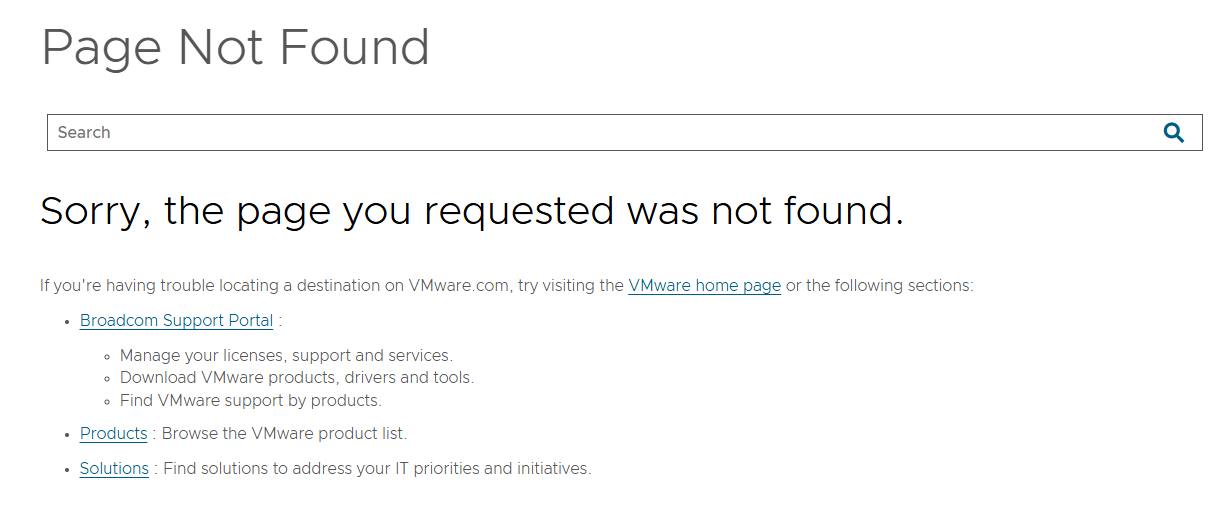Click the bullet before Broadcom Support Portal
The height and width of the screenshot is (508, 1230).
pyautogui.click(x=67, y=322)
